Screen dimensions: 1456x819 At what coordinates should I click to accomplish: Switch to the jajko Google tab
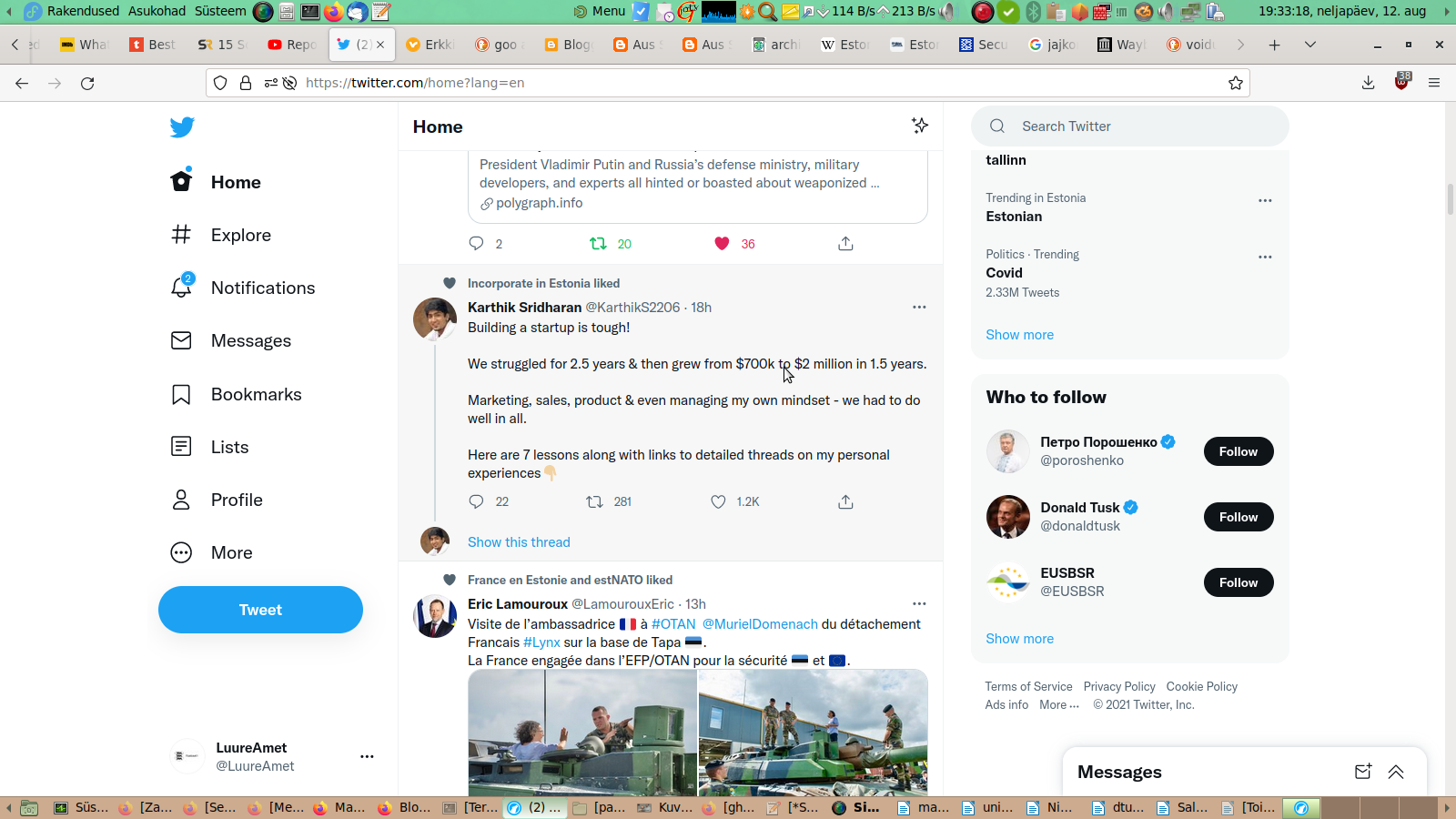click(x=1053, y=45)
